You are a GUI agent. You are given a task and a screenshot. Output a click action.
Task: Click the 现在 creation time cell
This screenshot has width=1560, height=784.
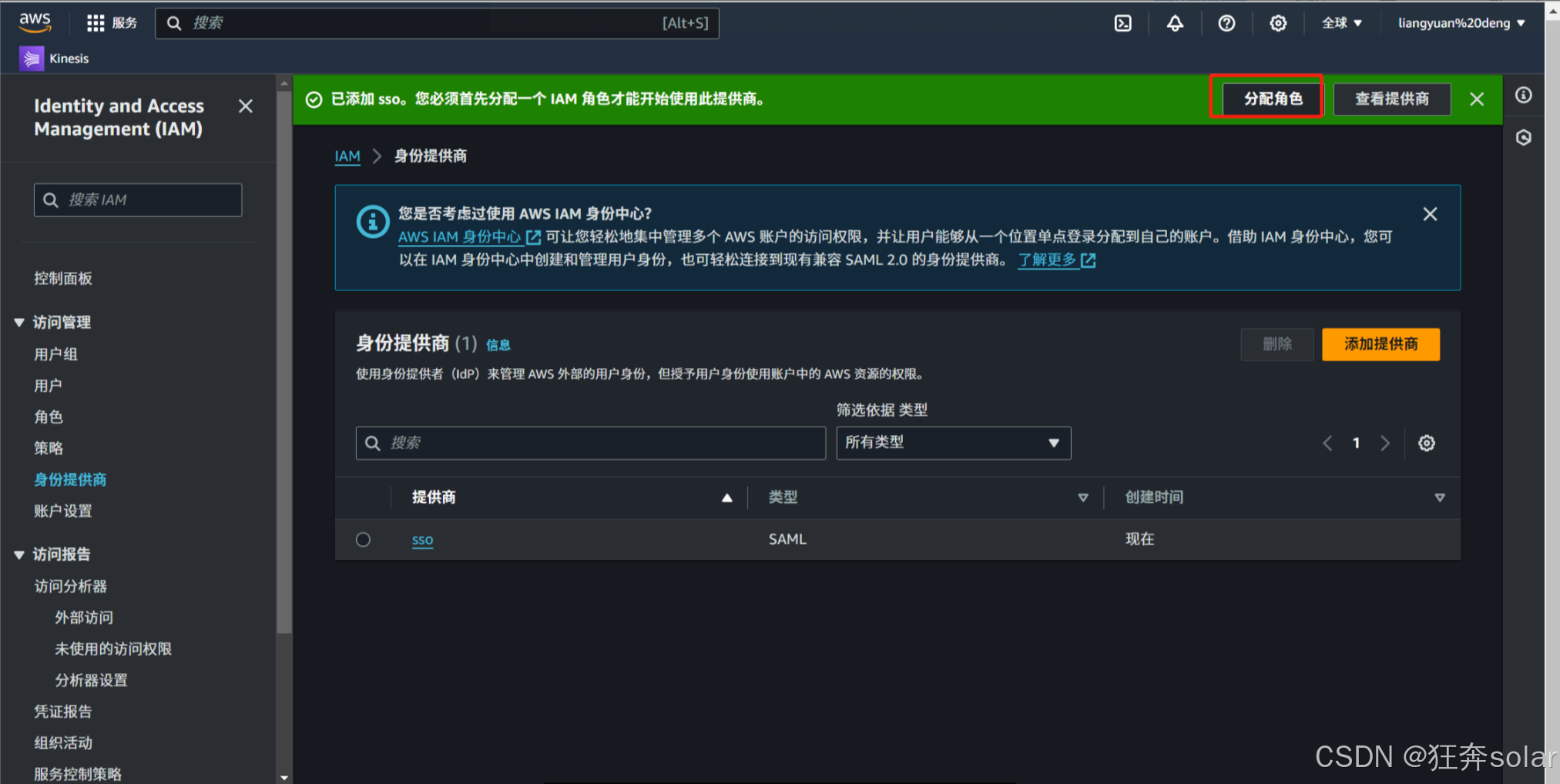(x=1139, y=539)
